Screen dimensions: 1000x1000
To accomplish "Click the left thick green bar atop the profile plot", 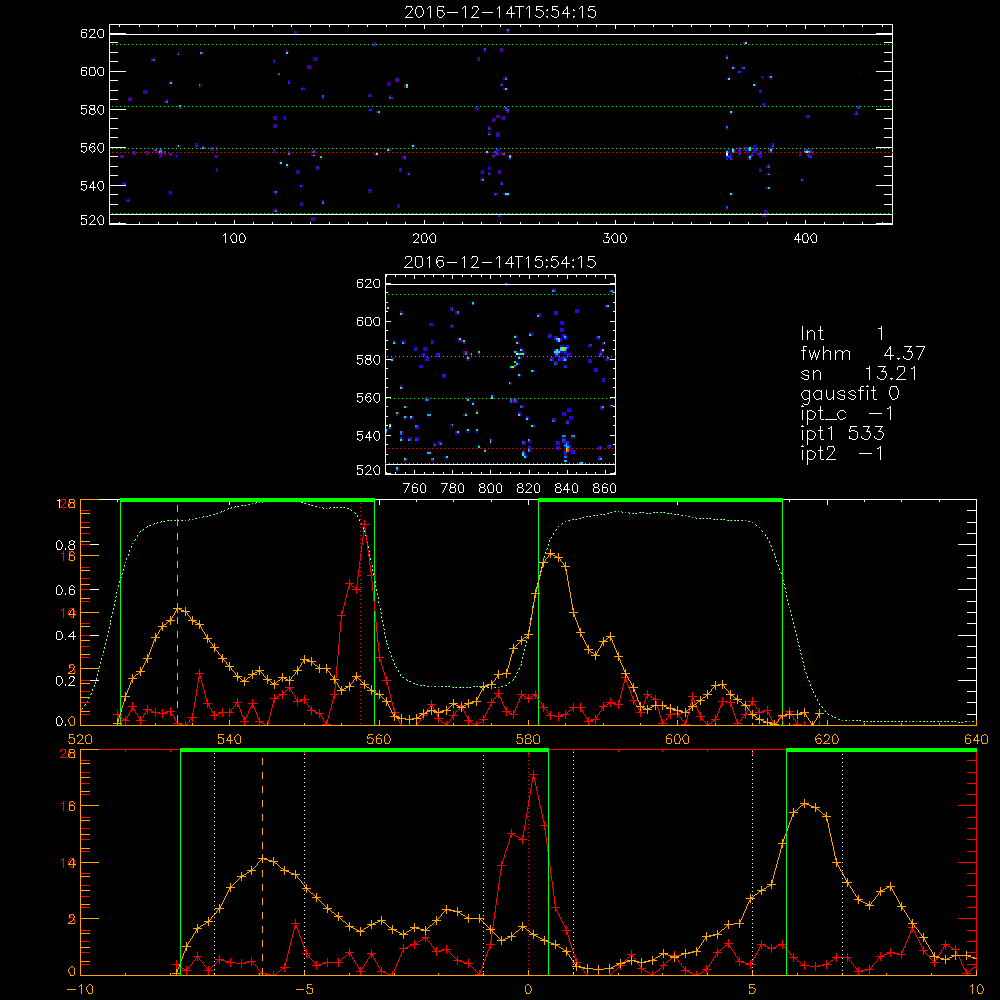I will (247, 500).
